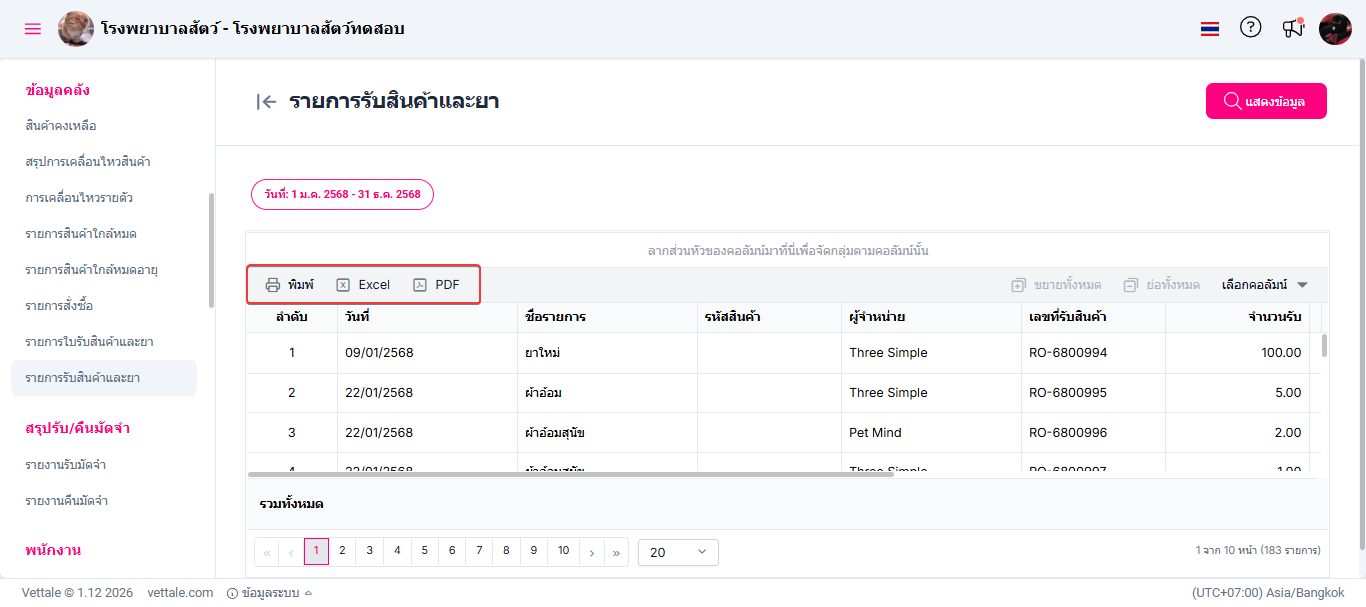Open the announcements megaphone icon
The width and height of the screenshot is (1366, 607).
1293,28
